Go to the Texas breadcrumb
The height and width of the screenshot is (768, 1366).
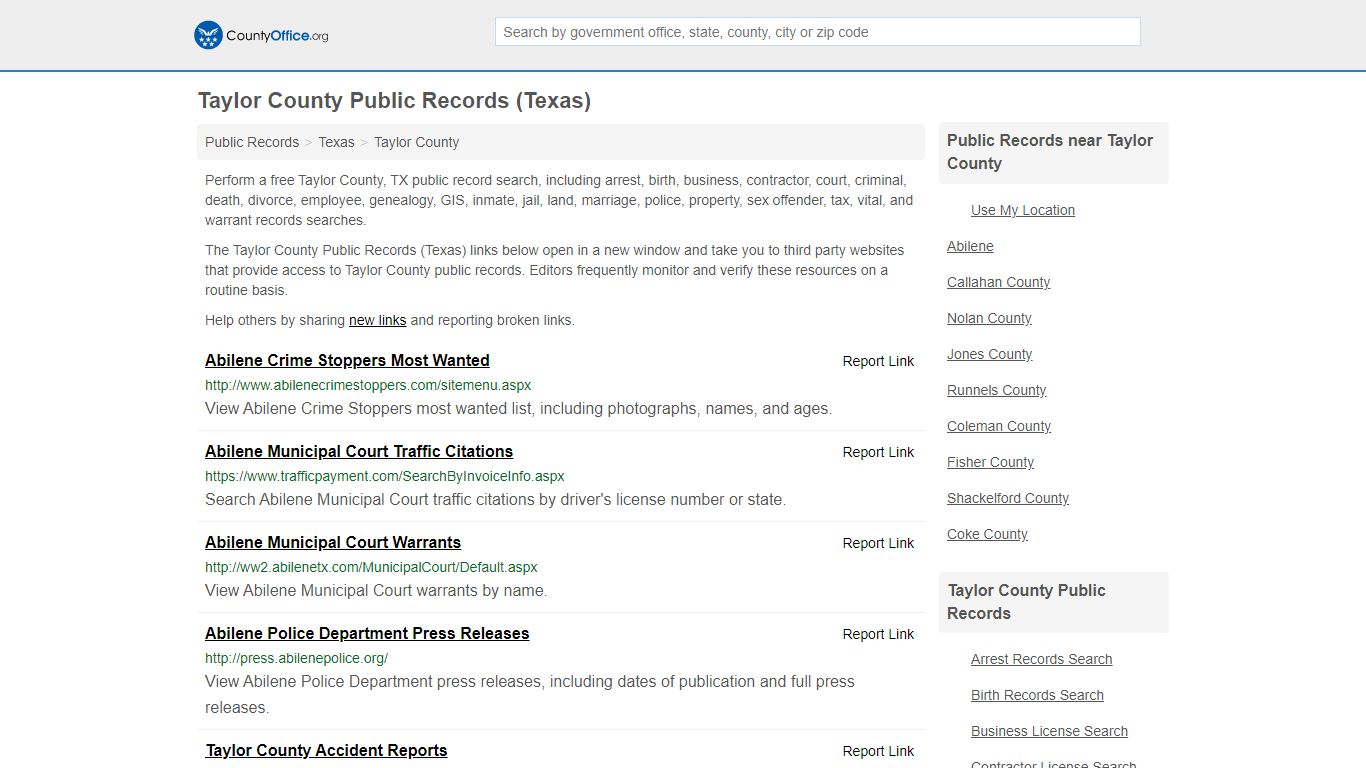336,142
